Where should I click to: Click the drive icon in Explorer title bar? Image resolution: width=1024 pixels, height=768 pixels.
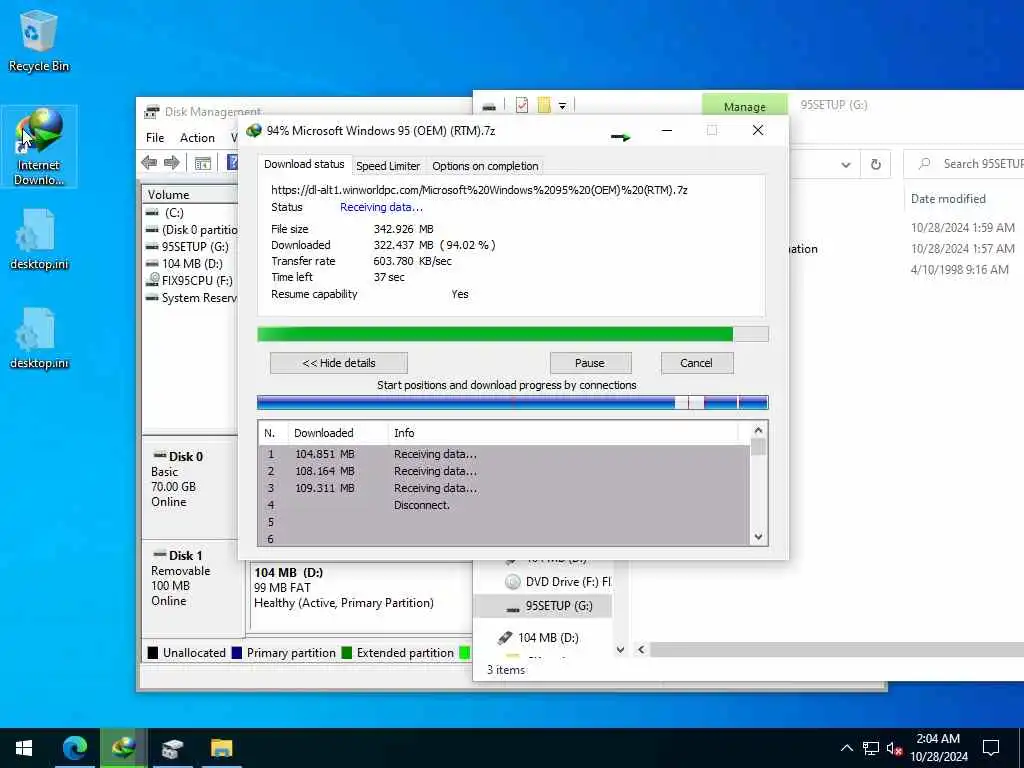coord(489,106)
